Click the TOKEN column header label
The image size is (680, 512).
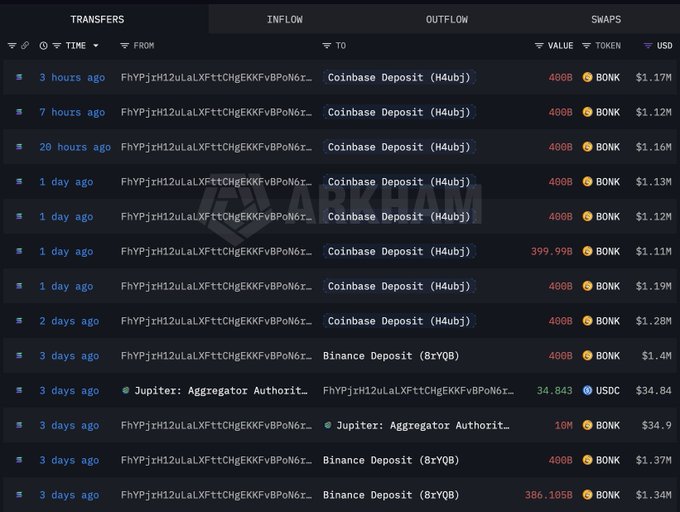[608, 46]
